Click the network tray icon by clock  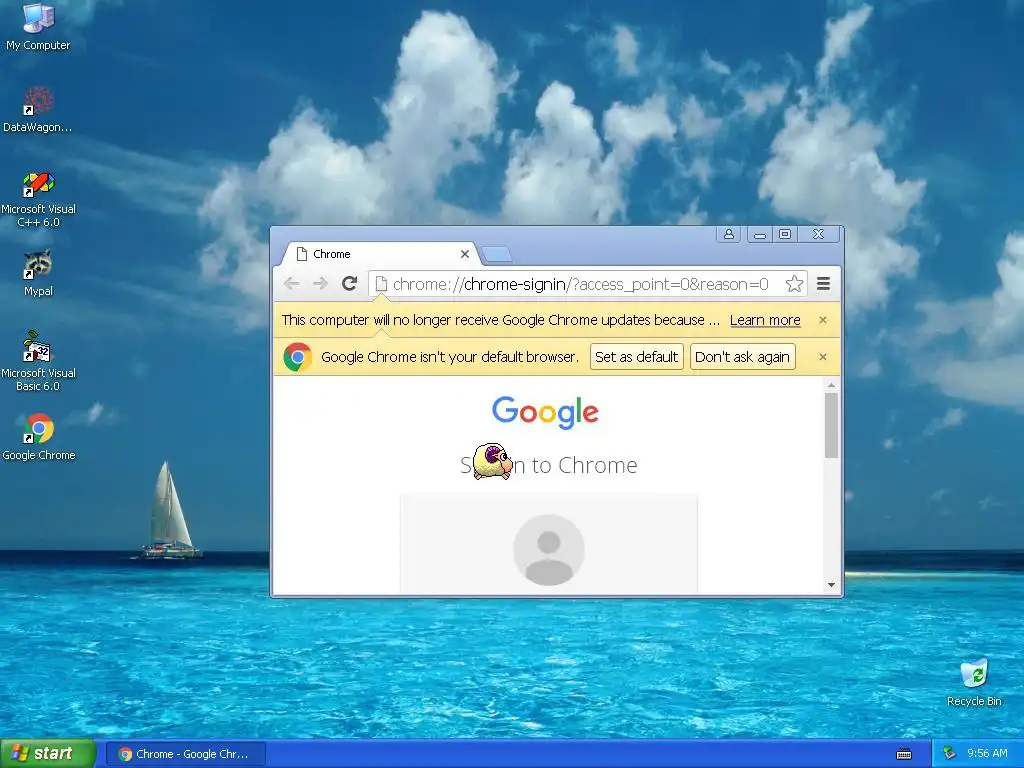950,754
